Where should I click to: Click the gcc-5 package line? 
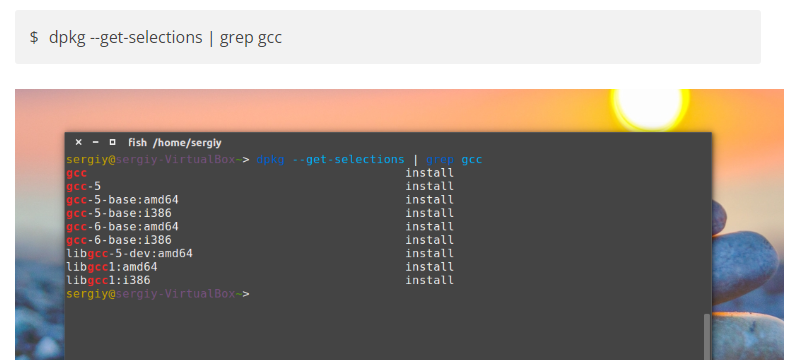pyautogui.click(x=83, y=186)
